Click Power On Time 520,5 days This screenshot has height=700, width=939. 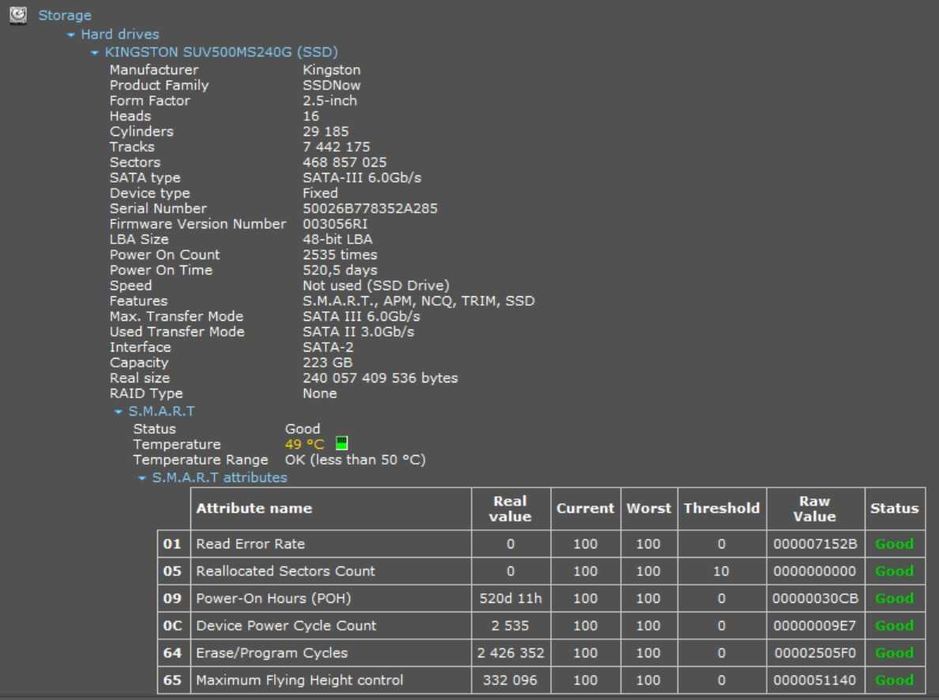[340, 270]
